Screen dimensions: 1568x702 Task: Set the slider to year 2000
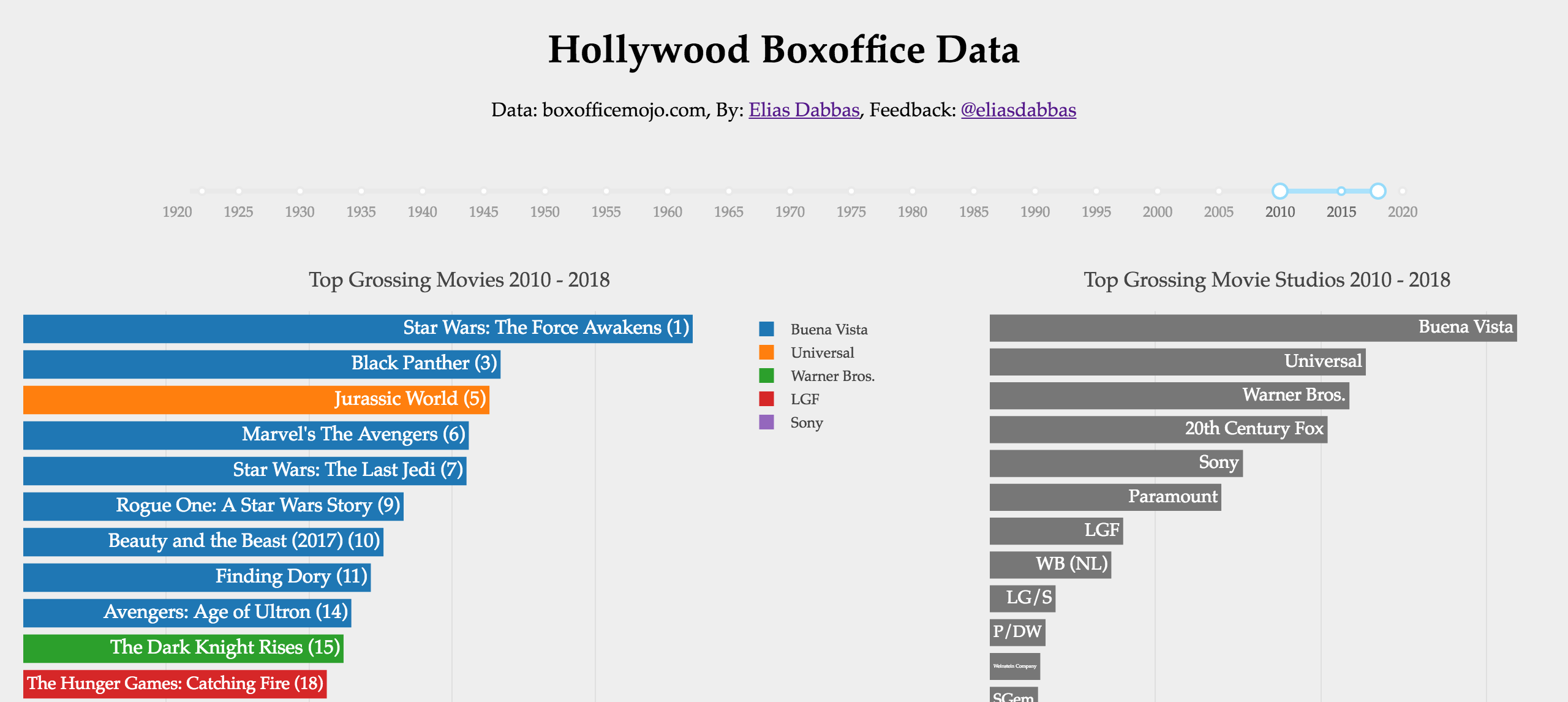pos(1157,212)
